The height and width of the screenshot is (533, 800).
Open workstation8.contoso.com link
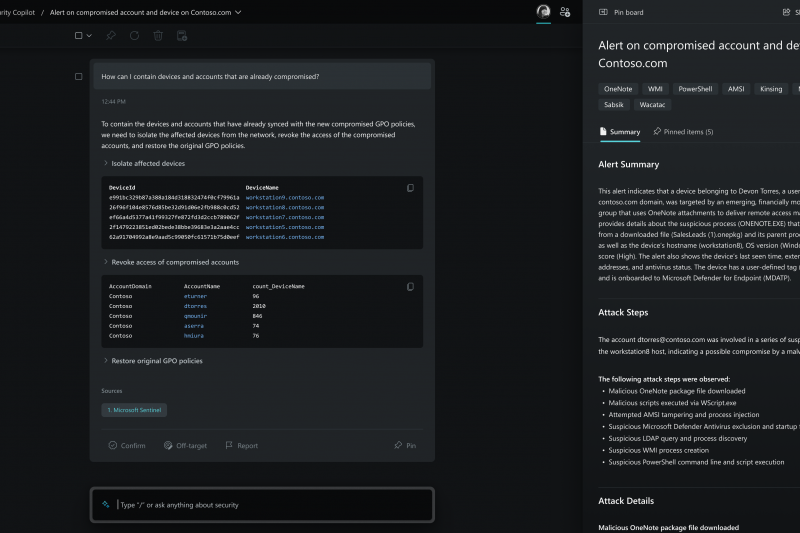point(285,208)
